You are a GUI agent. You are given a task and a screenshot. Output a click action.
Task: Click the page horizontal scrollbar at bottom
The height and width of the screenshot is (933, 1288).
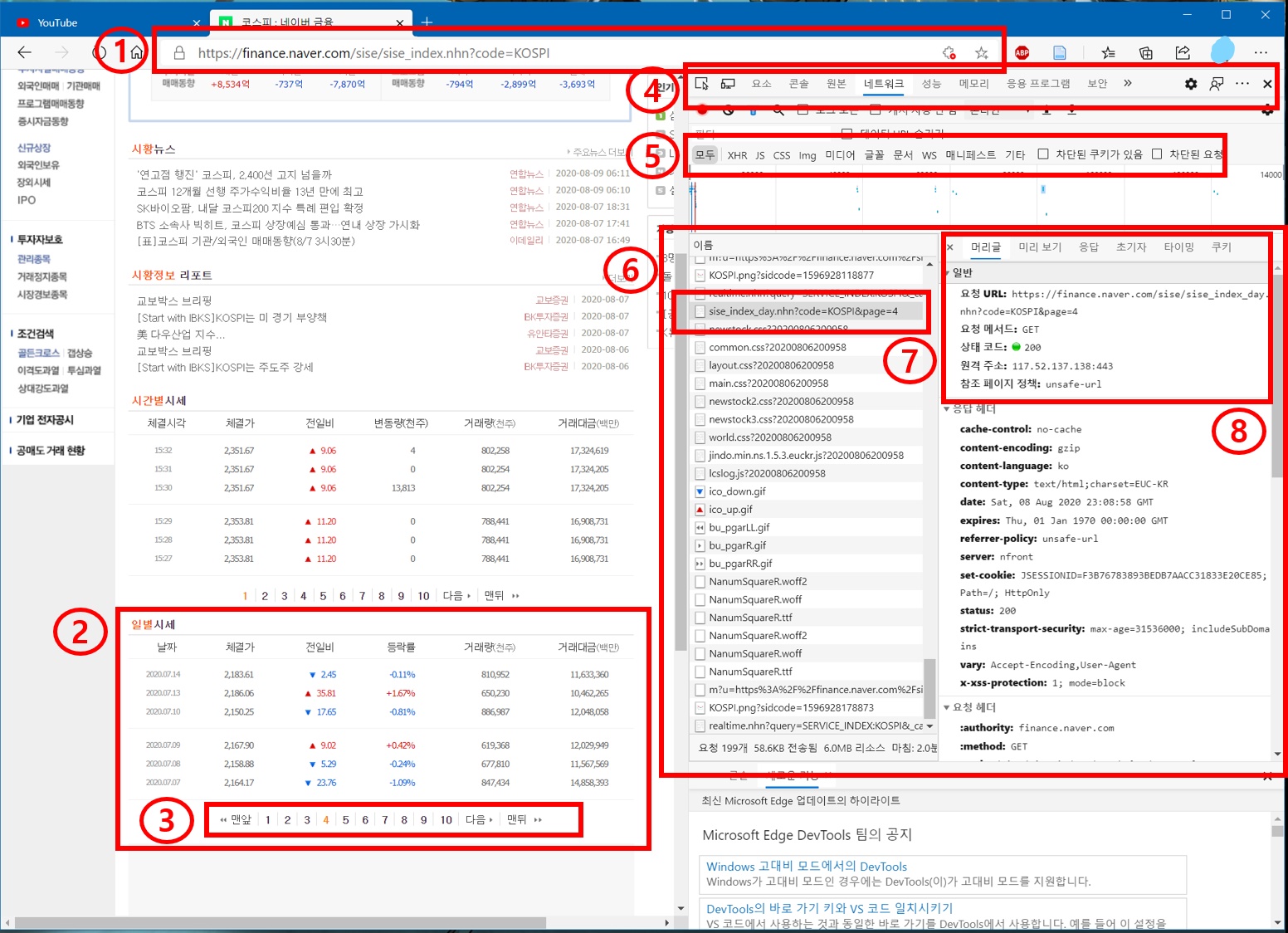(x=281, y=923)
